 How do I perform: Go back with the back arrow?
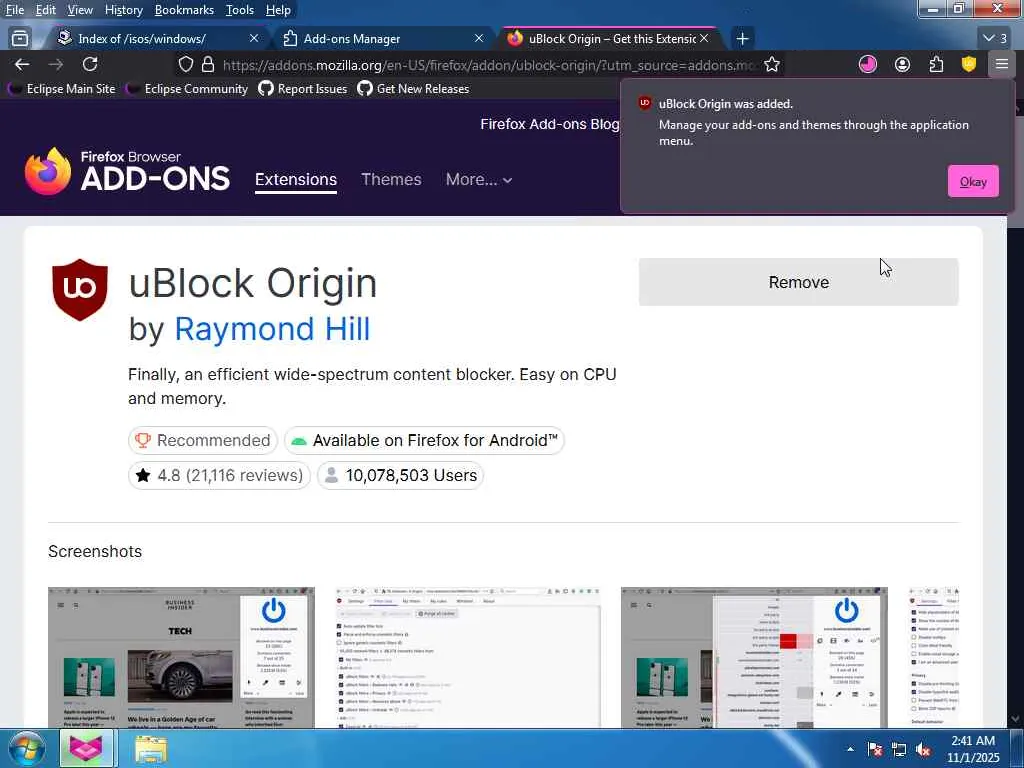tap(22, 64)
